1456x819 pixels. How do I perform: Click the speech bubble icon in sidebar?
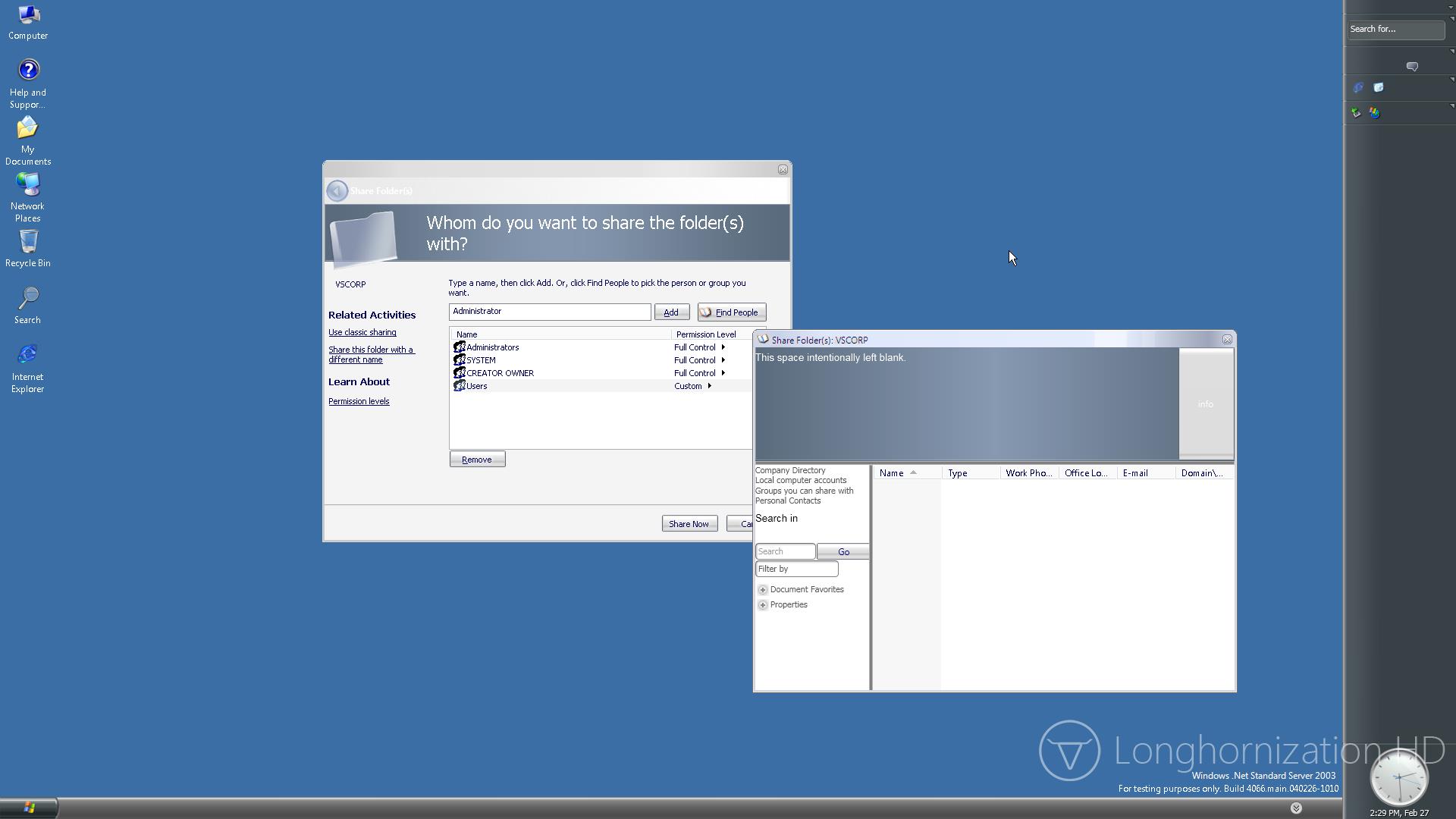point(1412,67)
